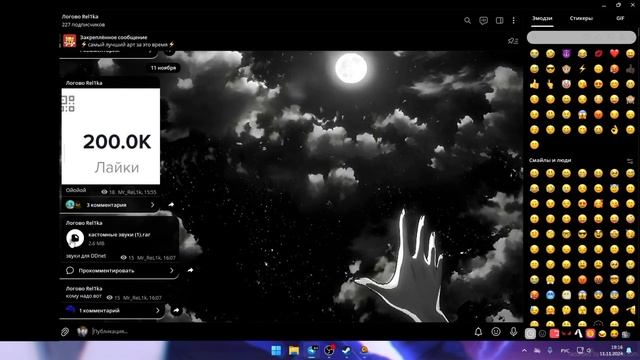Show the pinned messages list icon
Image resolution: width=640 pixels, height=360 pixels.
pos(513,41)
